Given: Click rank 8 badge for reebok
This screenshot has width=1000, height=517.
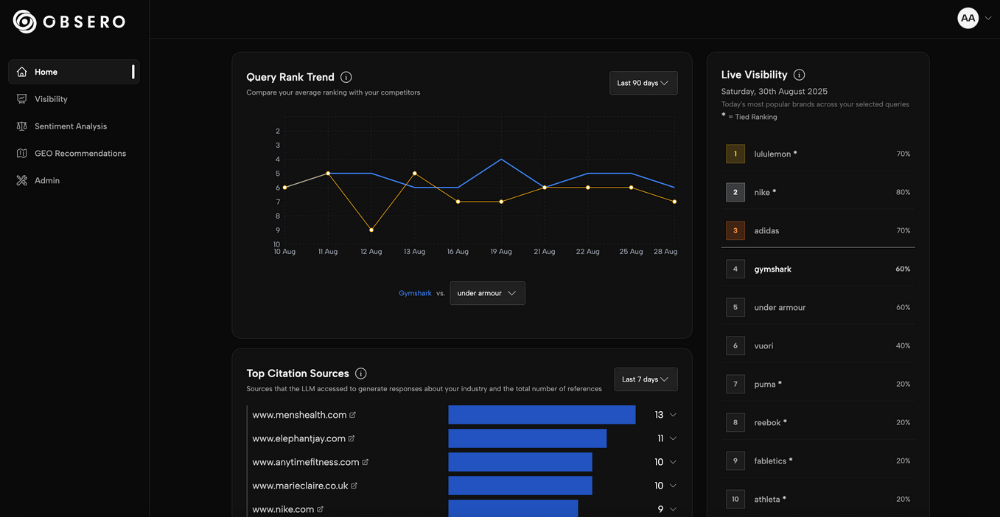Looking at the screenshot, I should coord(735,423).
